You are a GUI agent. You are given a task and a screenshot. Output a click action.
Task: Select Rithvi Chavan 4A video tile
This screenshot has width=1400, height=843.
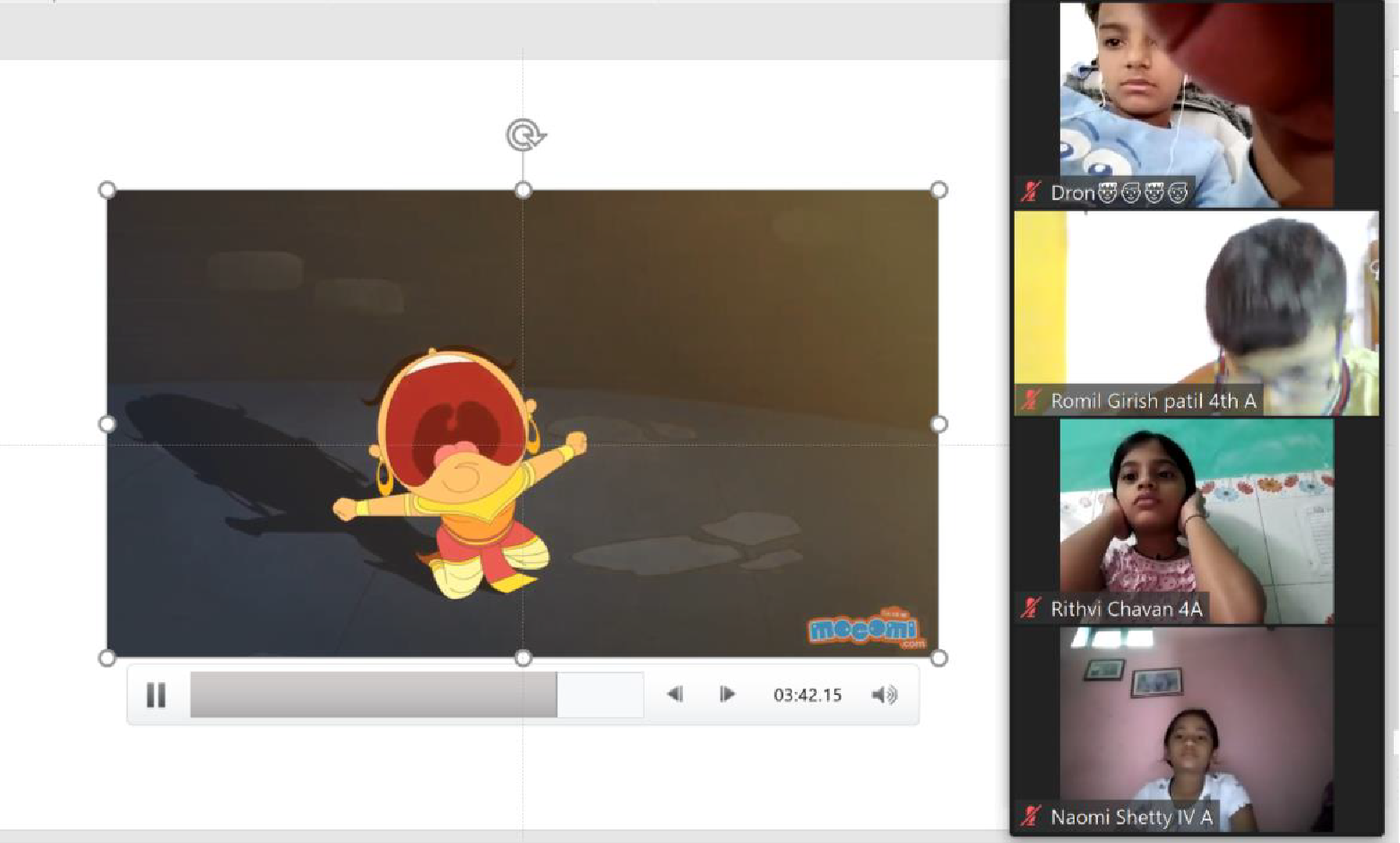[x=1197, y=521]
